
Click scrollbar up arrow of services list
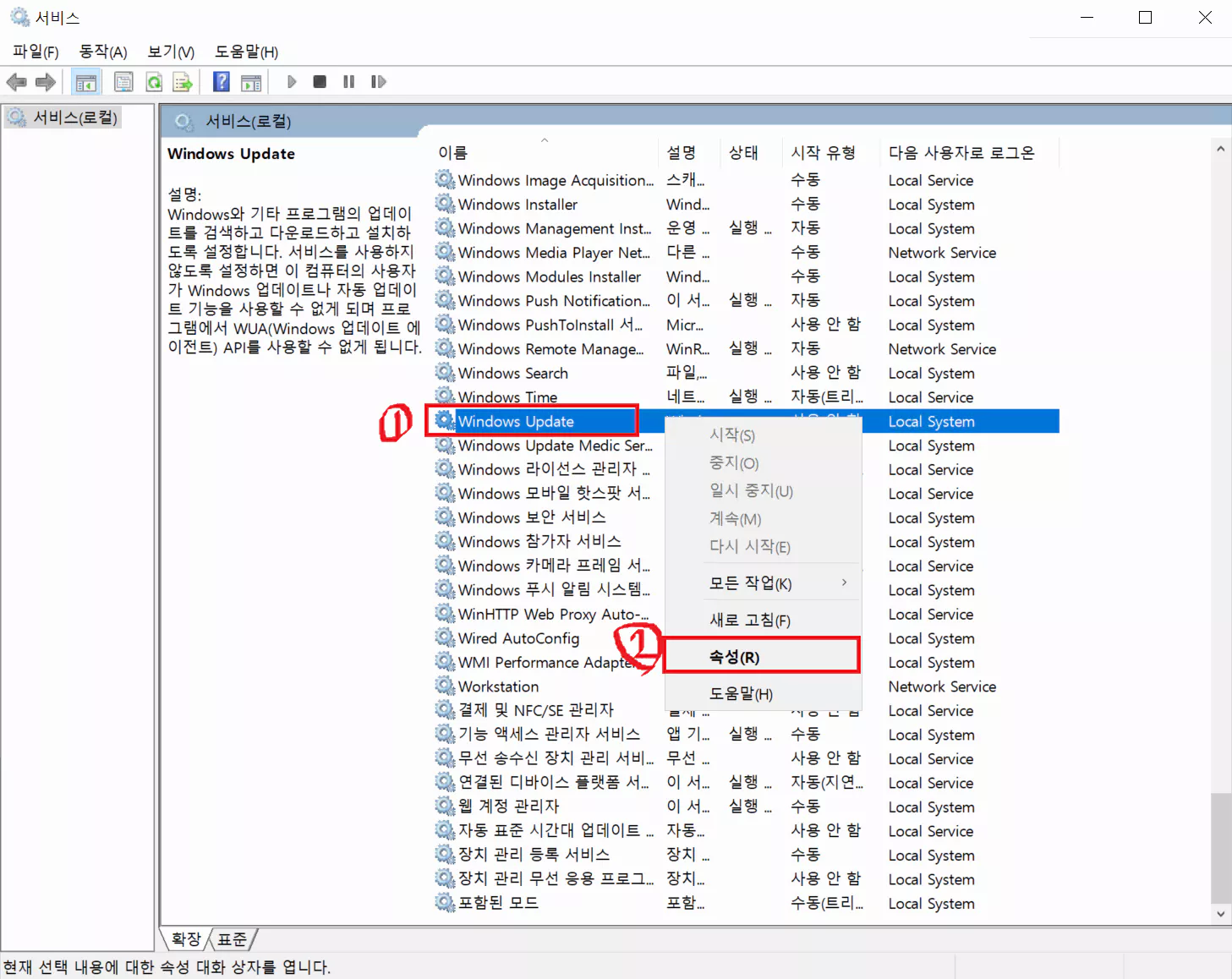[x=1220, y=149]
